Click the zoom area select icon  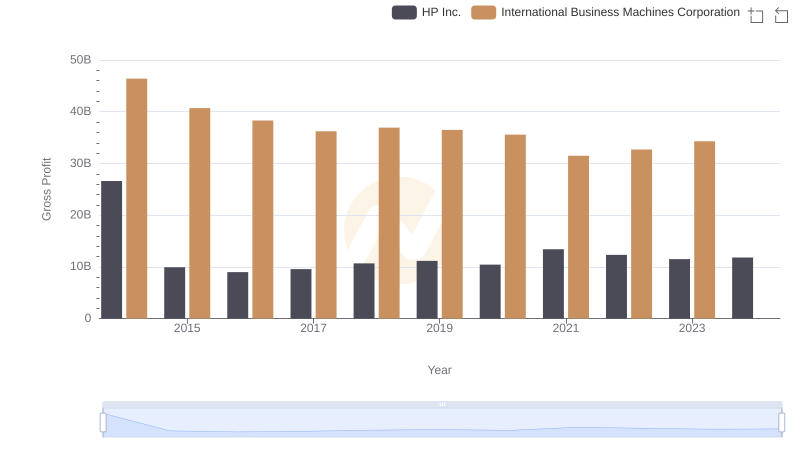[756, 15]
